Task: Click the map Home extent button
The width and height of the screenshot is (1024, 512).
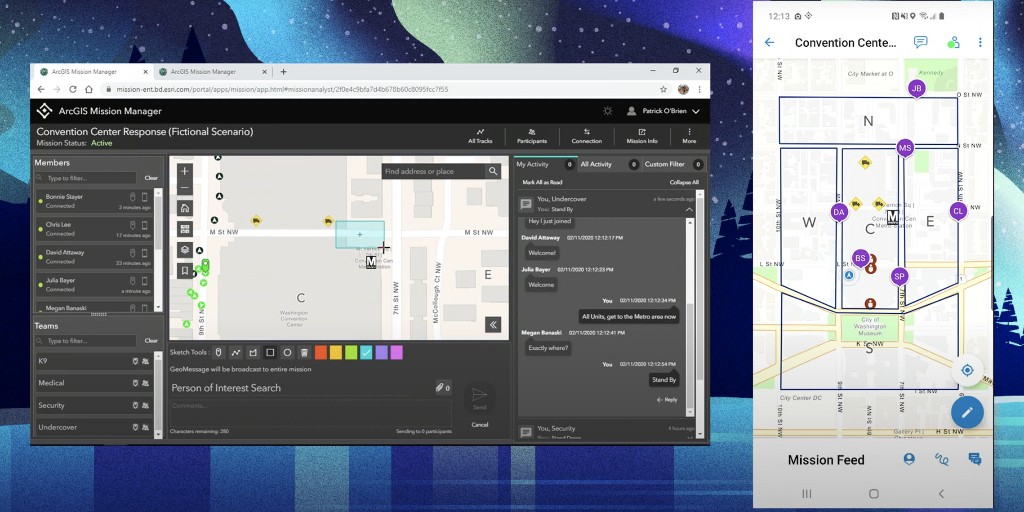Action: (185, 208)
